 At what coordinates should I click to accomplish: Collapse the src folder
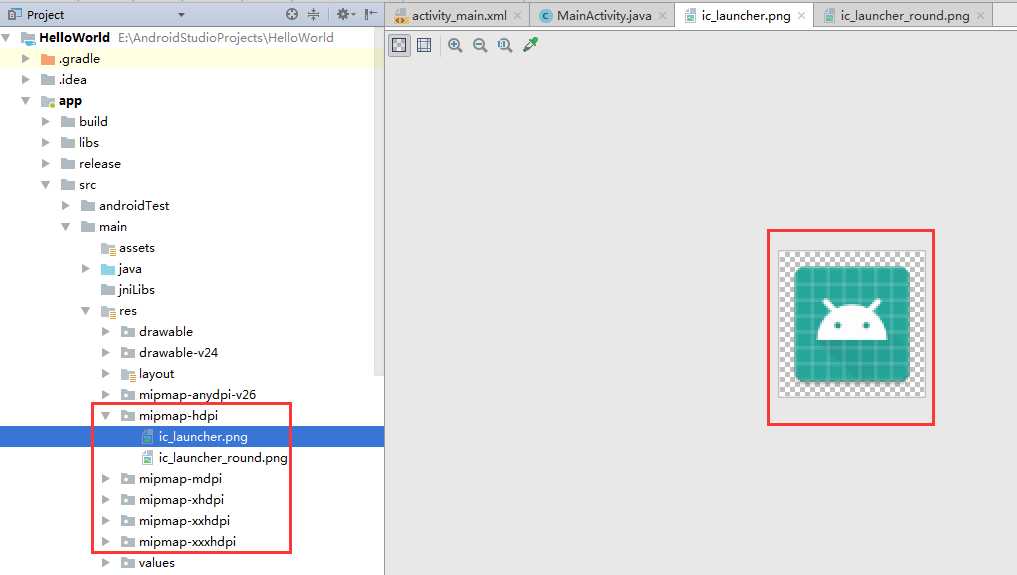point(45,185)
